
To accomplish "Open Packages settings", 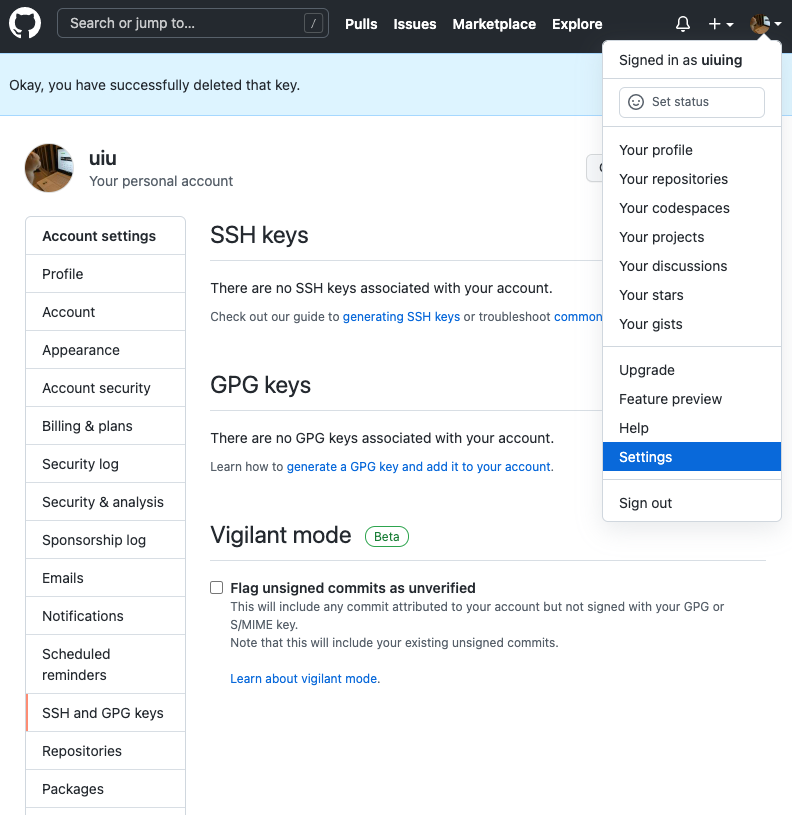I will [105, 789].
